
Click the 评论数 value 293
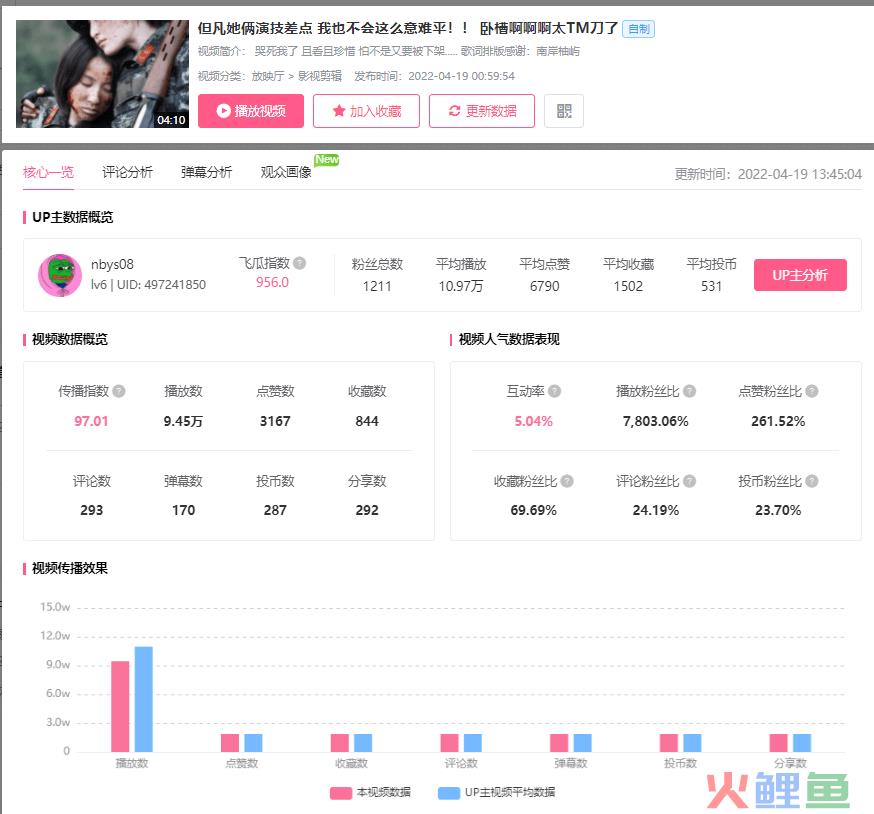(91, 510)
